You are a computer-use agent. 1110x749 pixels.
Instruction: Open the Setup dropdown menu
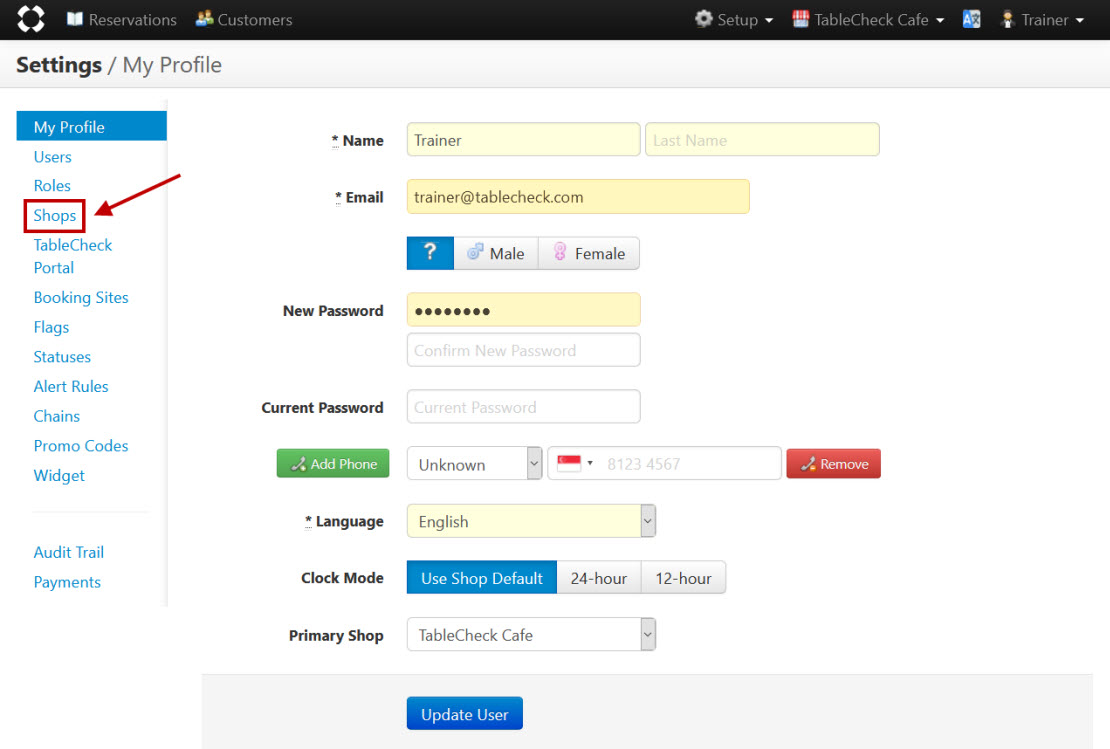pos(734,20)
